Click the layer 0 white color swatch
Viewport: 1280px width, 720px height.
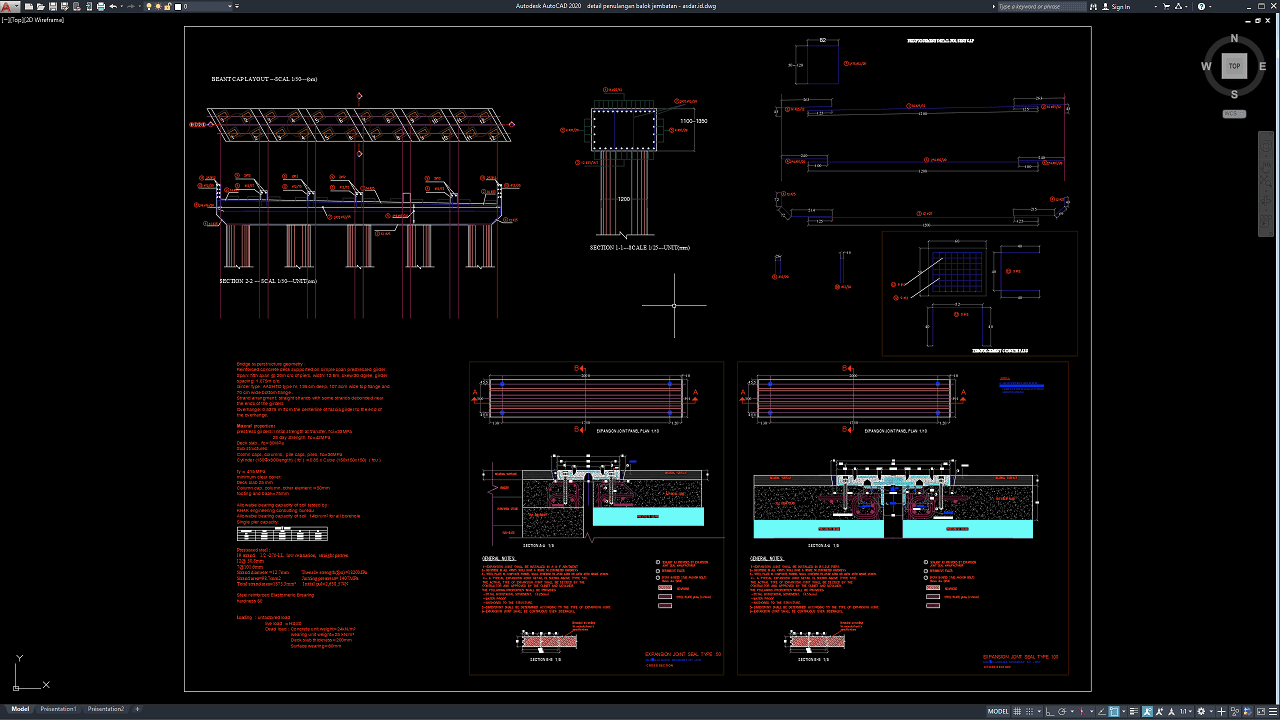coord(177,7)
